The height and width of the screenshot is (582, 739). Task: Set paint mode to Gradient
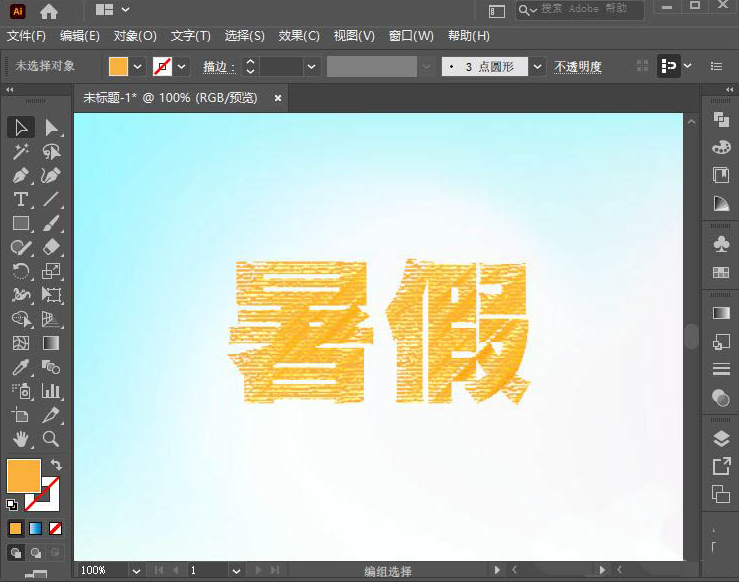click(x=36, y=528)
